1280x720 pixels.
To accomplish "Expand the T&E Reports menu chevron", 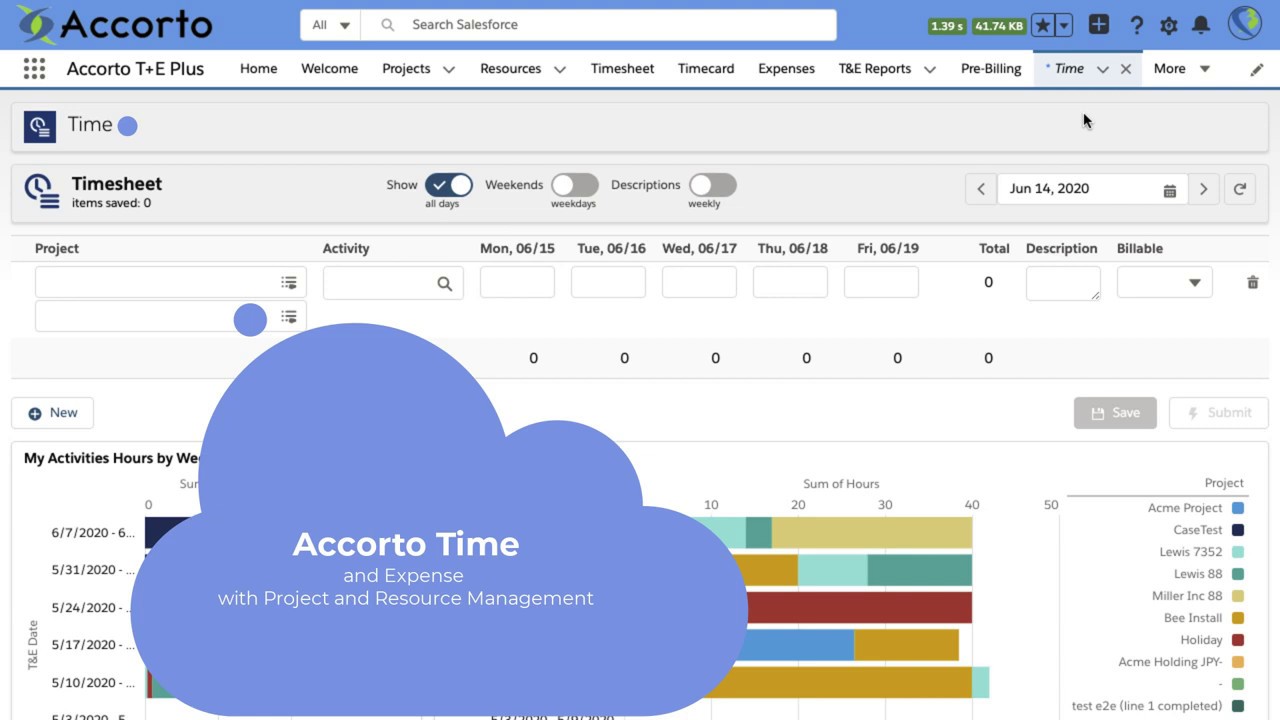I will click(930, 69).
